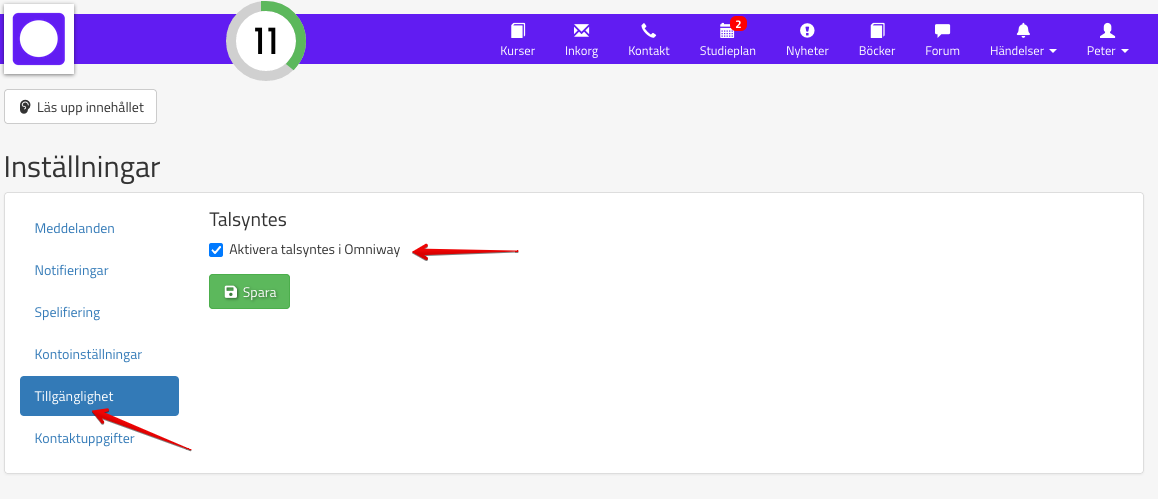
Task: Open Studieplan calendar icon
Action: (727, 31)
